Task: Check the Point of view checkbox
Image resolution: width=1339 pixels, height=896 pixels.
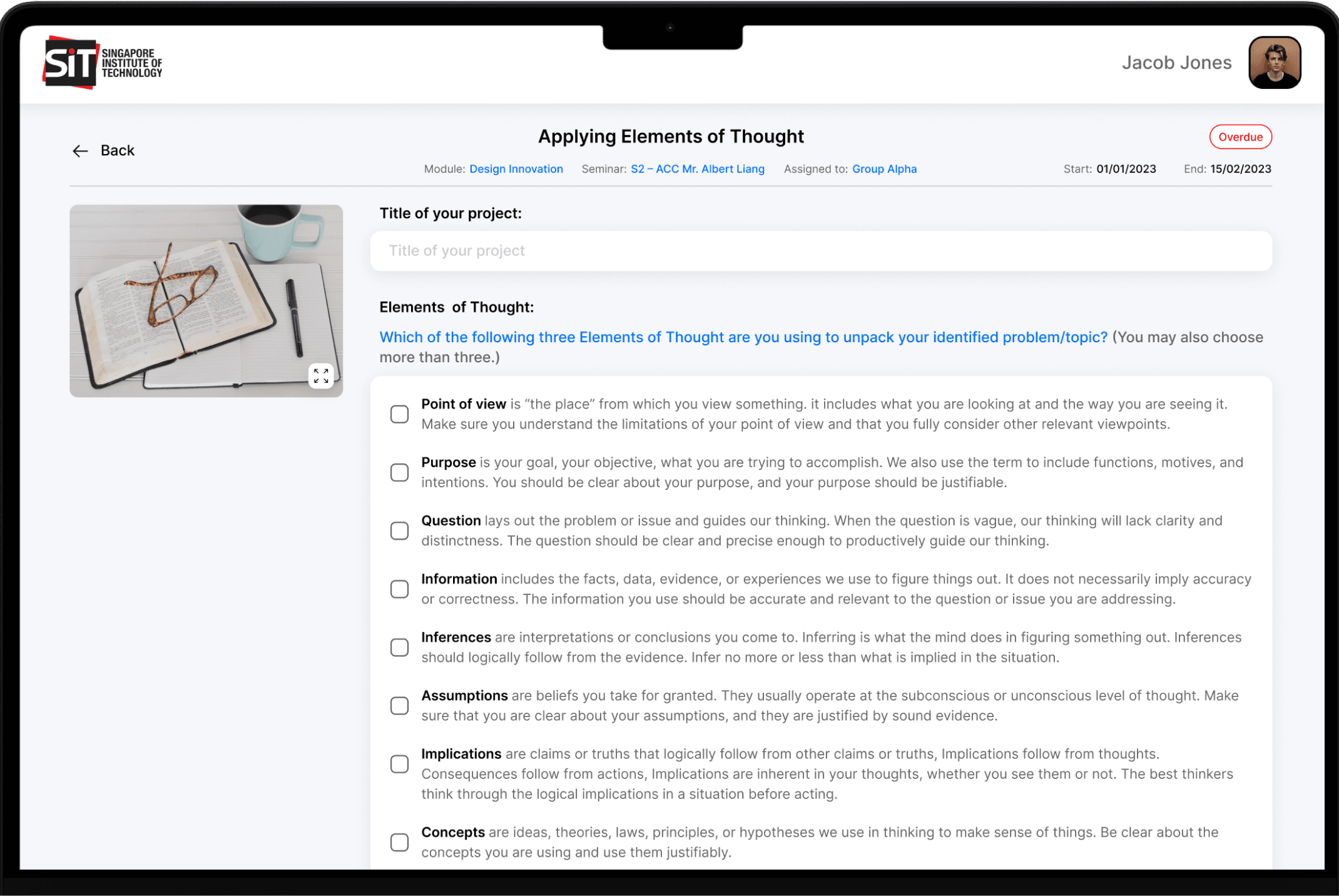Action: (399, 414)
